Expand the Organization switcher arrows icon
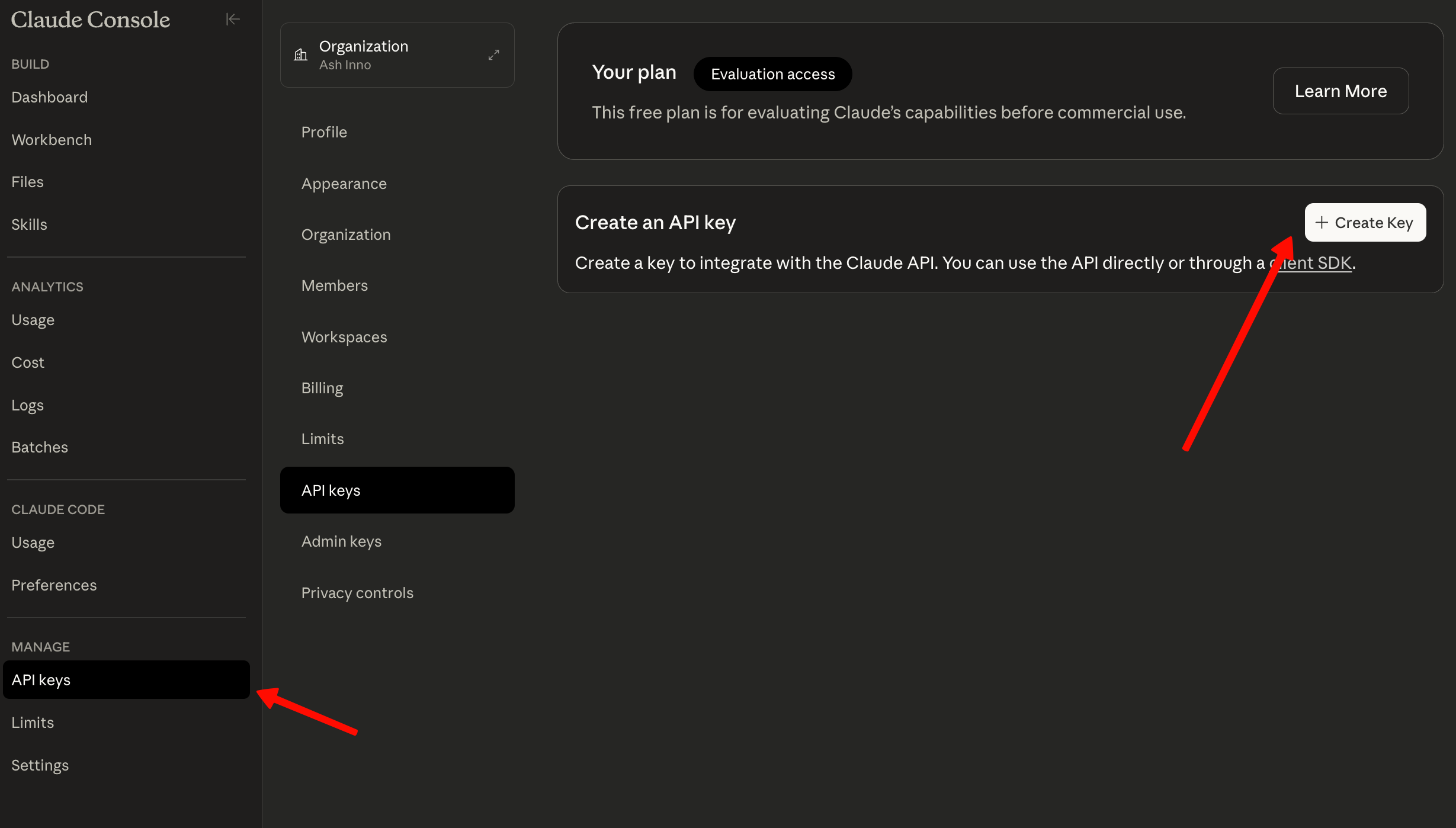Screen dimensions: 1456x828 pyautogui.click(x=493, y=55)
